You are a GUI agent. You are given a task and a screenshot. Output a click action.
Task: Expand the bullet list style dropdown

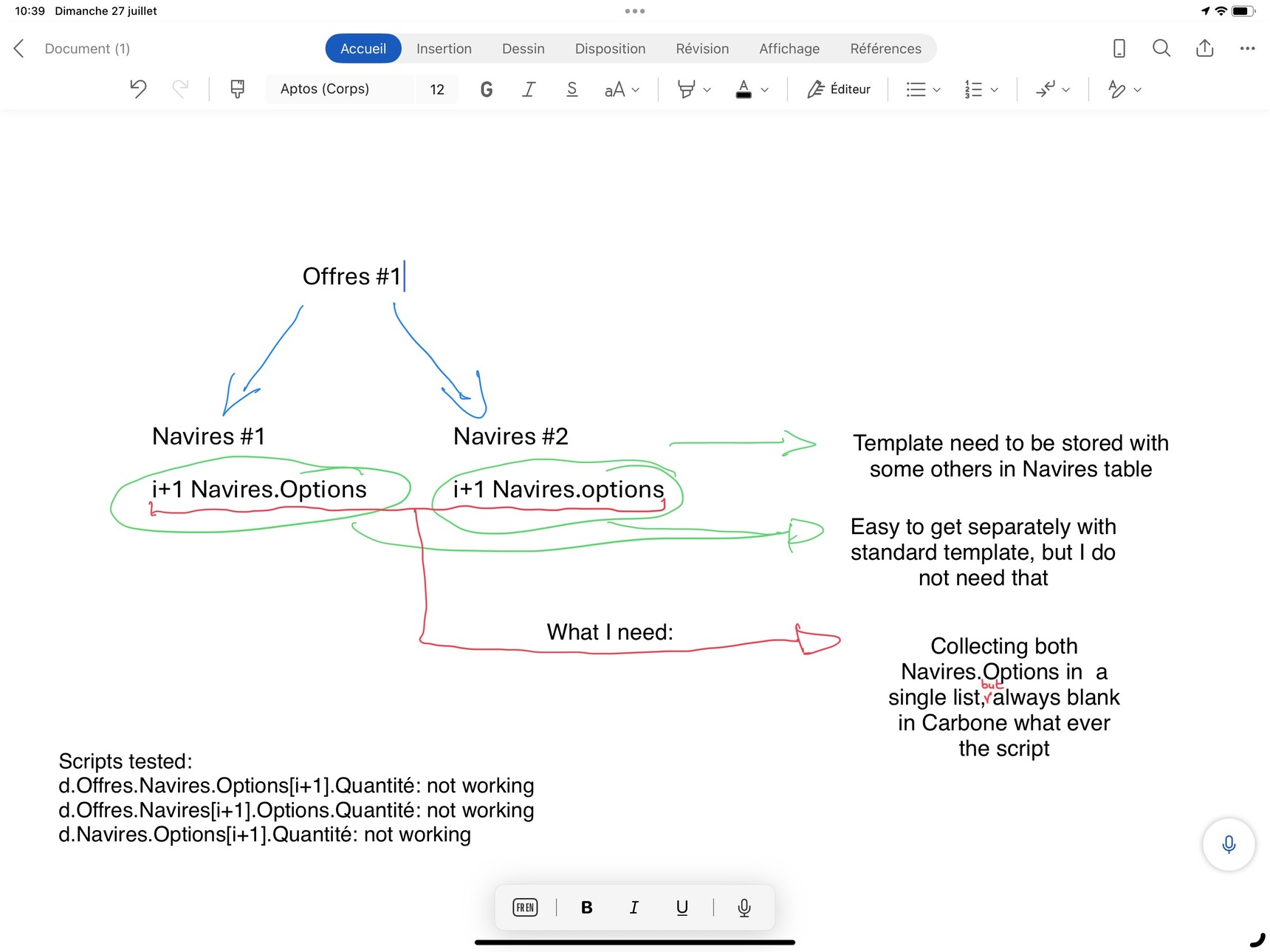point(936,90)
